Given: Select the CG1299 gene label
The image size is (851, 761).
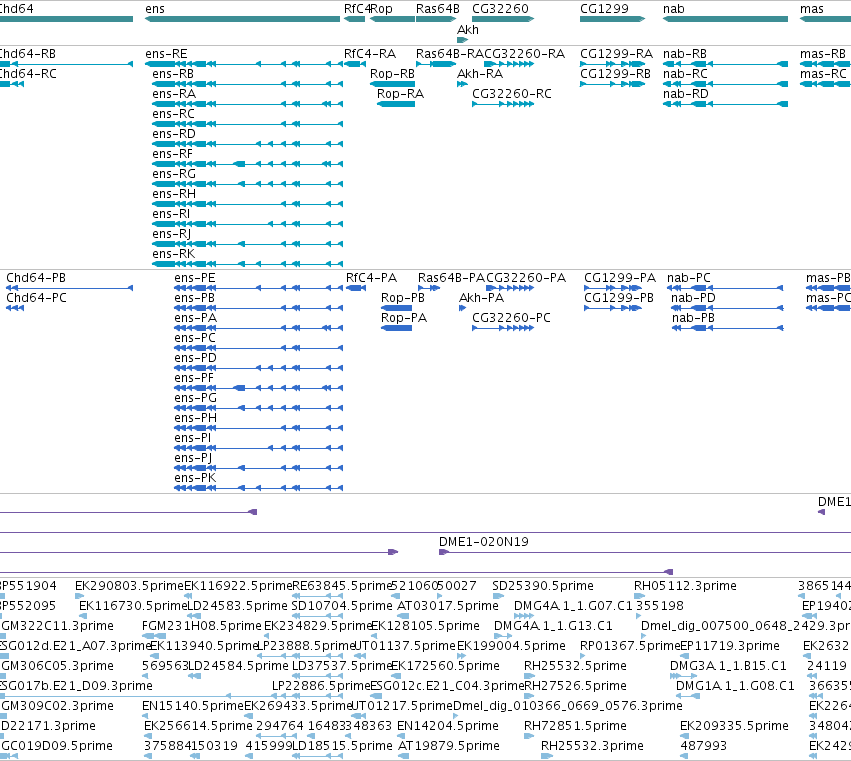Looking at the screenshot, I should pyautogui.click(x=604, y=9).
